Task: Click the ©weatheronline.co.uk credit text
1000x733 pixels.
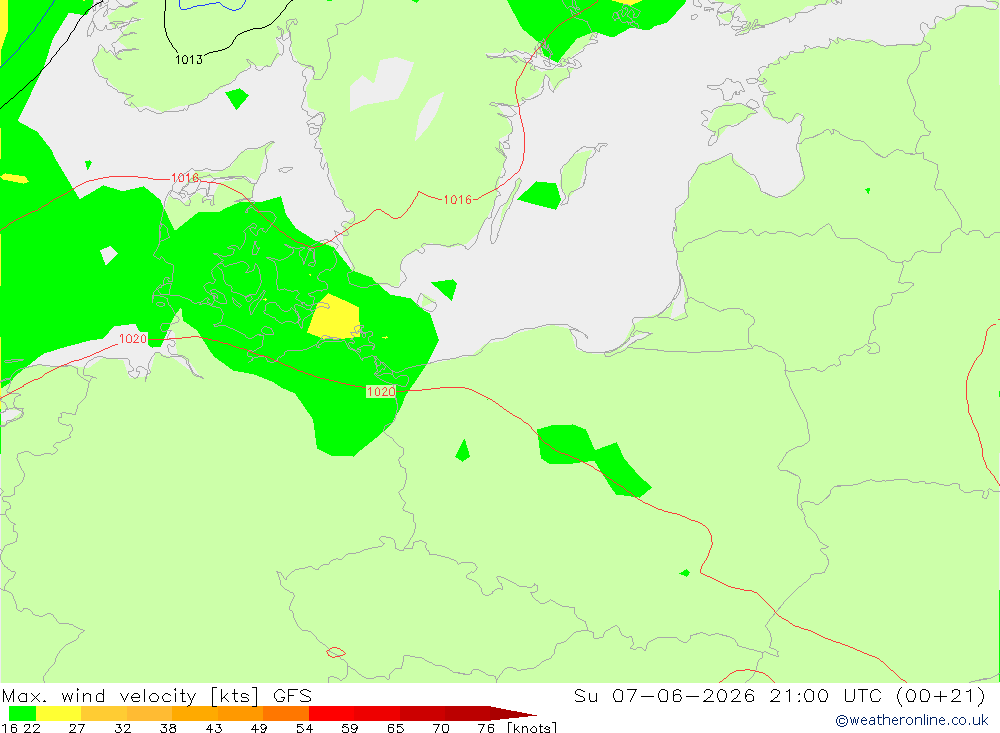Action: (911, 720)
